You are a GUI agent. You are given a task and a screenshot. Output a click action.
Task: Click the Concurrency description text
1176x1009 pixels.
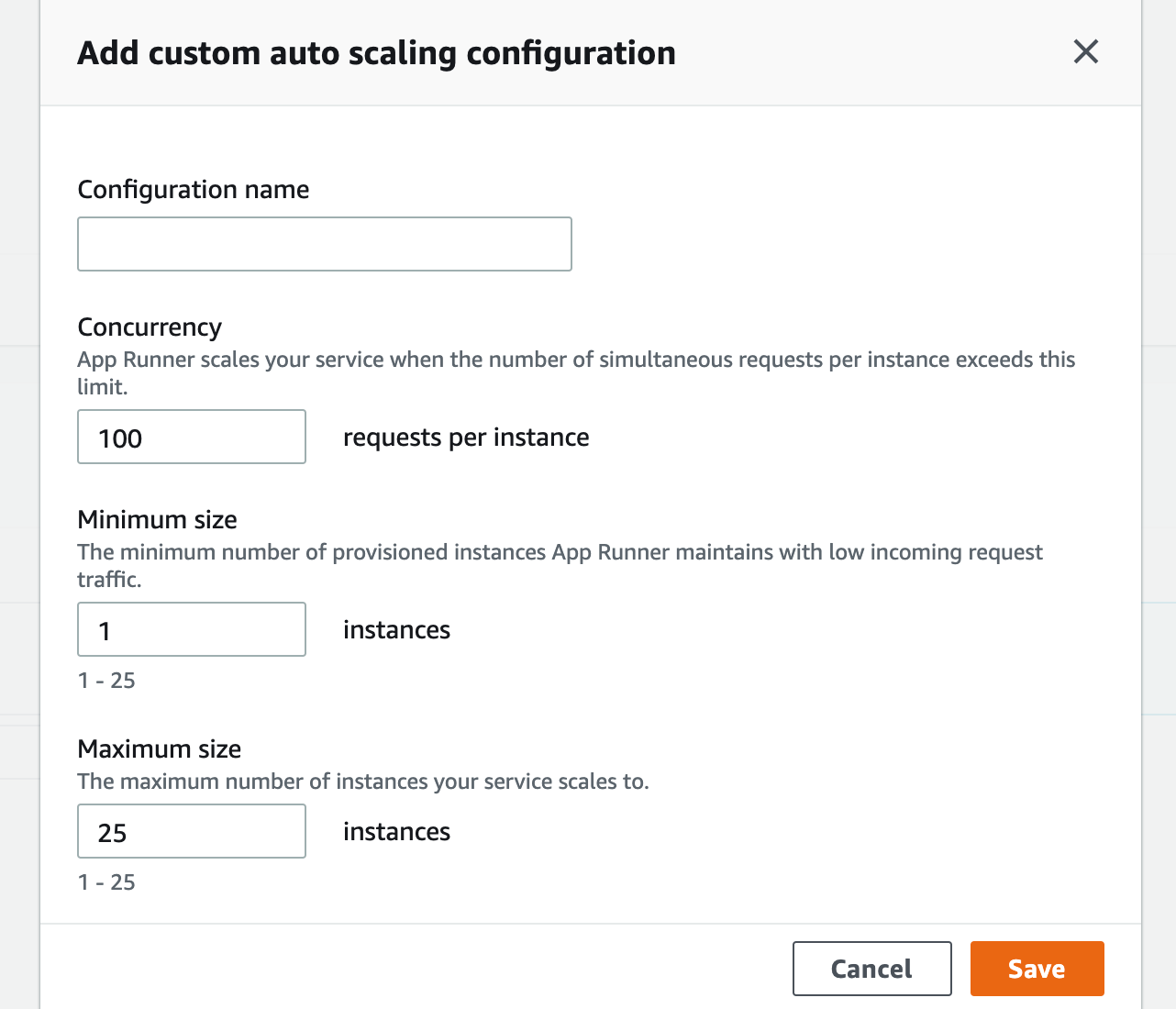576,371
